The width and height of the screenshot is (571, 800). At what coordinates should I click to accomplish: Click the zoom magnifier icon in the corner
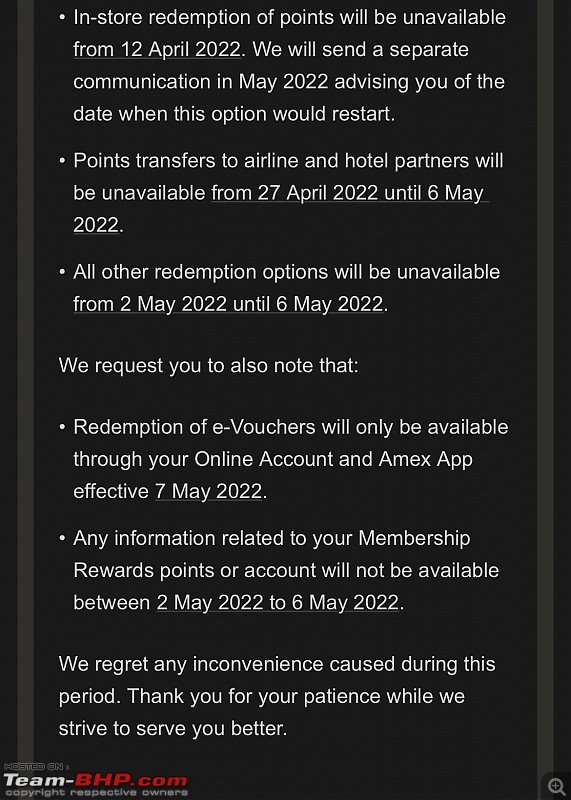click(x=556, y=786)
